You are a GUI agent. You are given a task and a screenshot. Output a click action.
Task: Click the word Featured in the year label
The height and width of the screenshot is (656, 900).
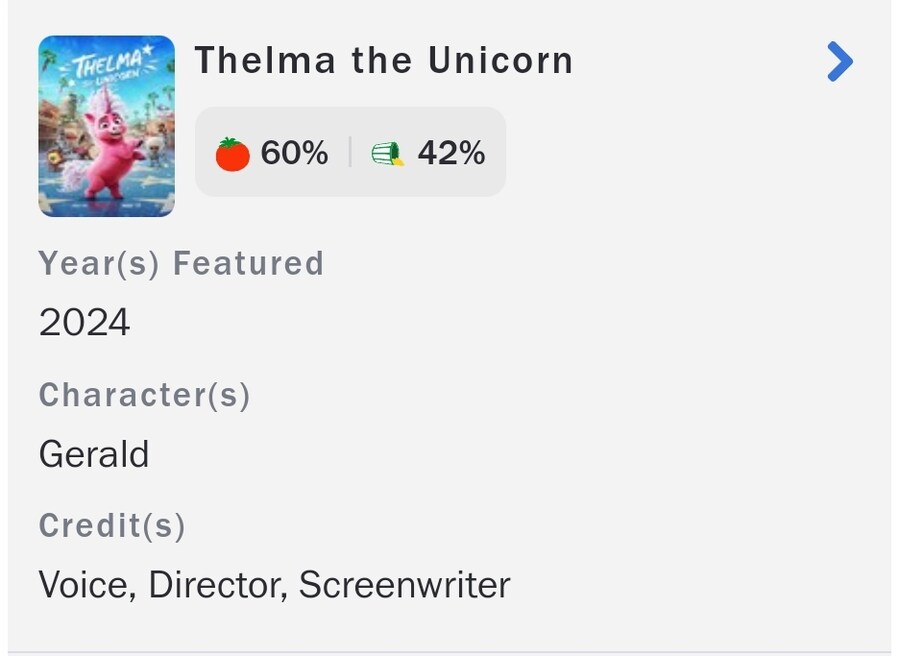point(248,264)
